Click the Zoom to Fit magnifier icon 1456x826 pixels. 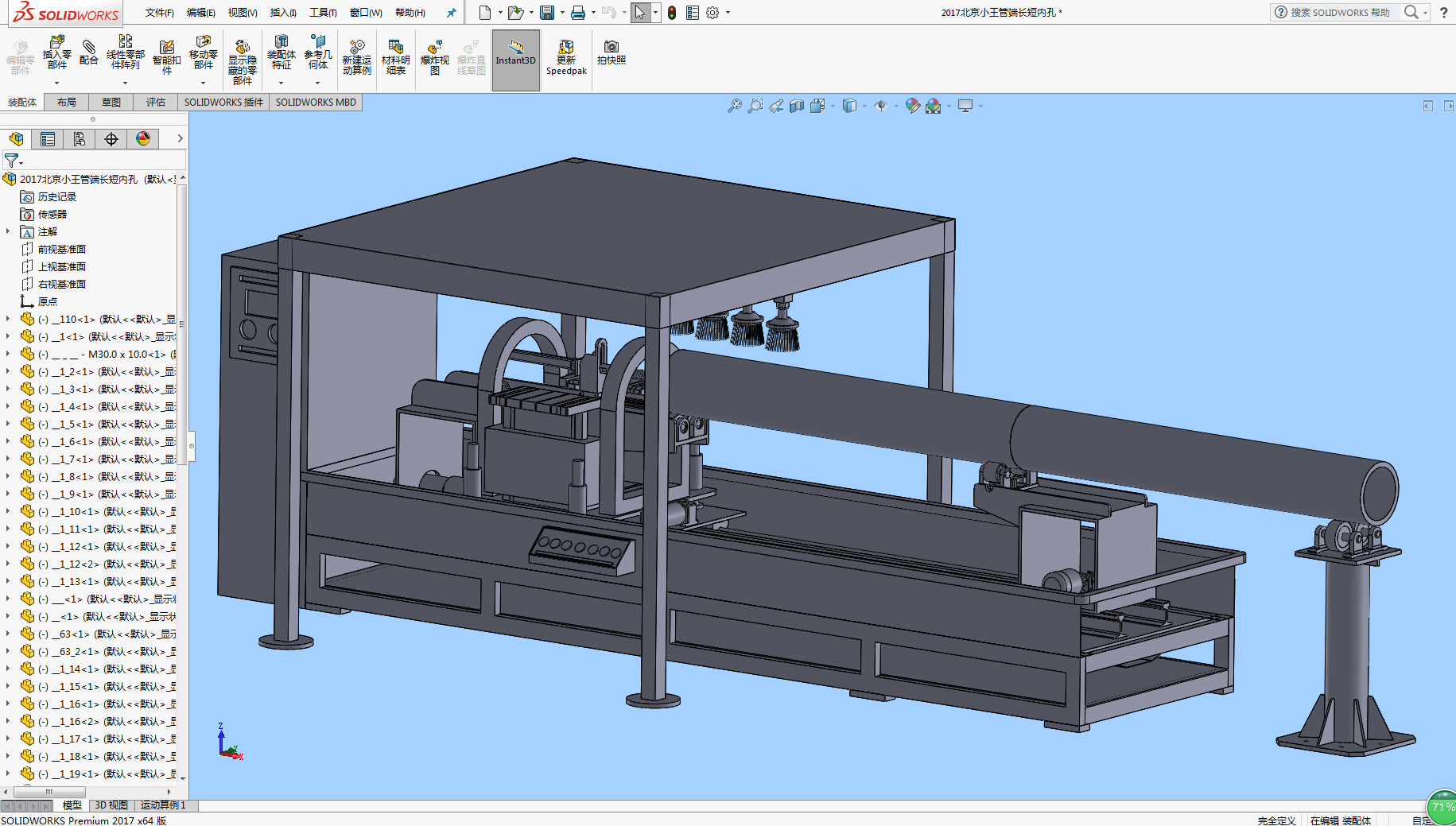click(x=734, y=106)
